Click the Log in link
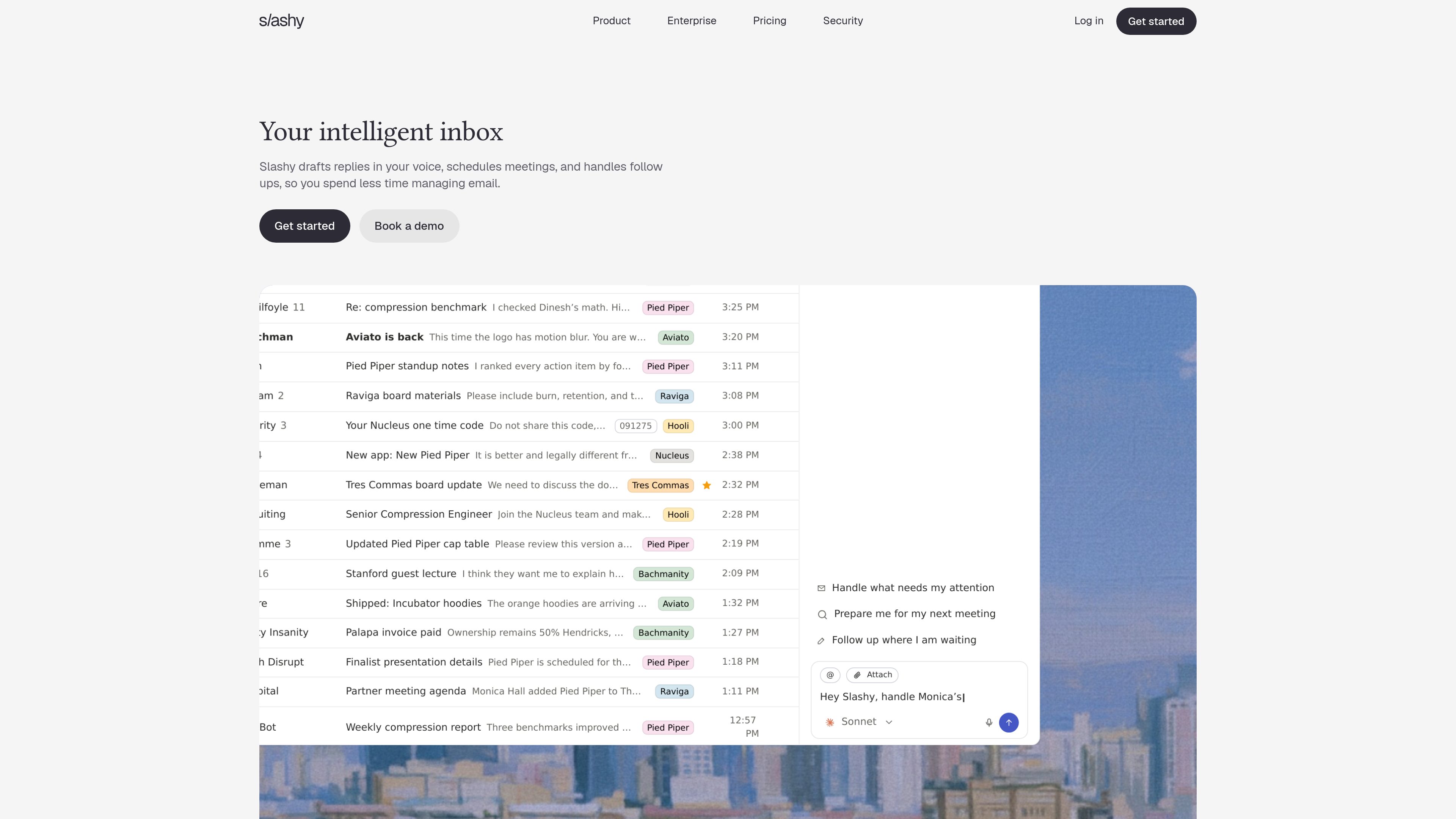The image size is (1456, 819). click(x=1089, y=21)
